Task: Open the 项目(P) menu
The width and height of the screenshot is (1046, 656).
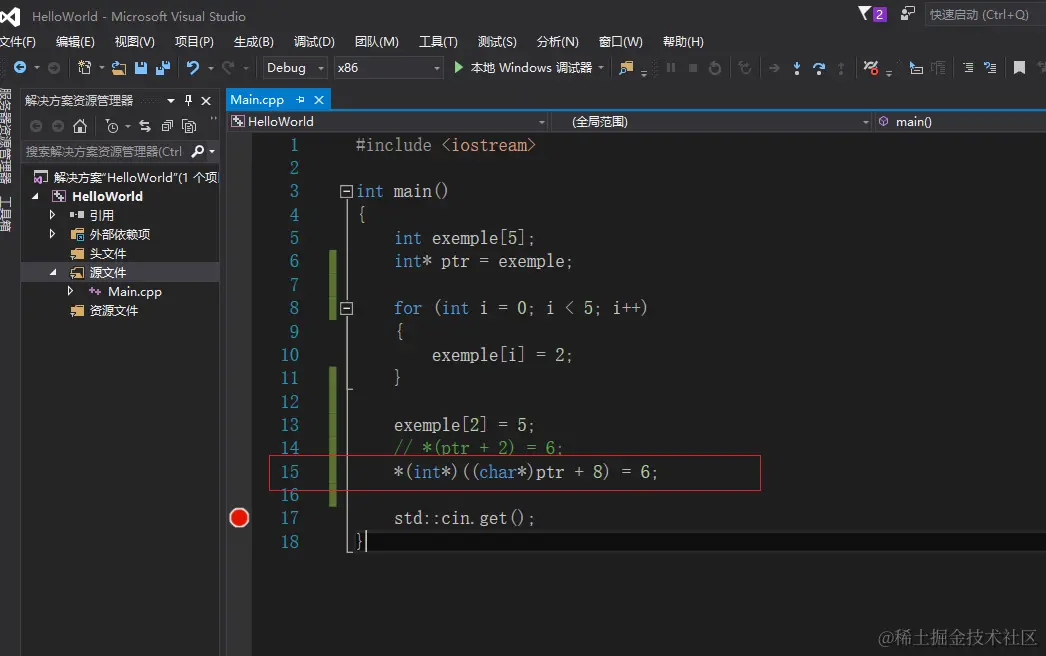Action: (x=194, y=41)
